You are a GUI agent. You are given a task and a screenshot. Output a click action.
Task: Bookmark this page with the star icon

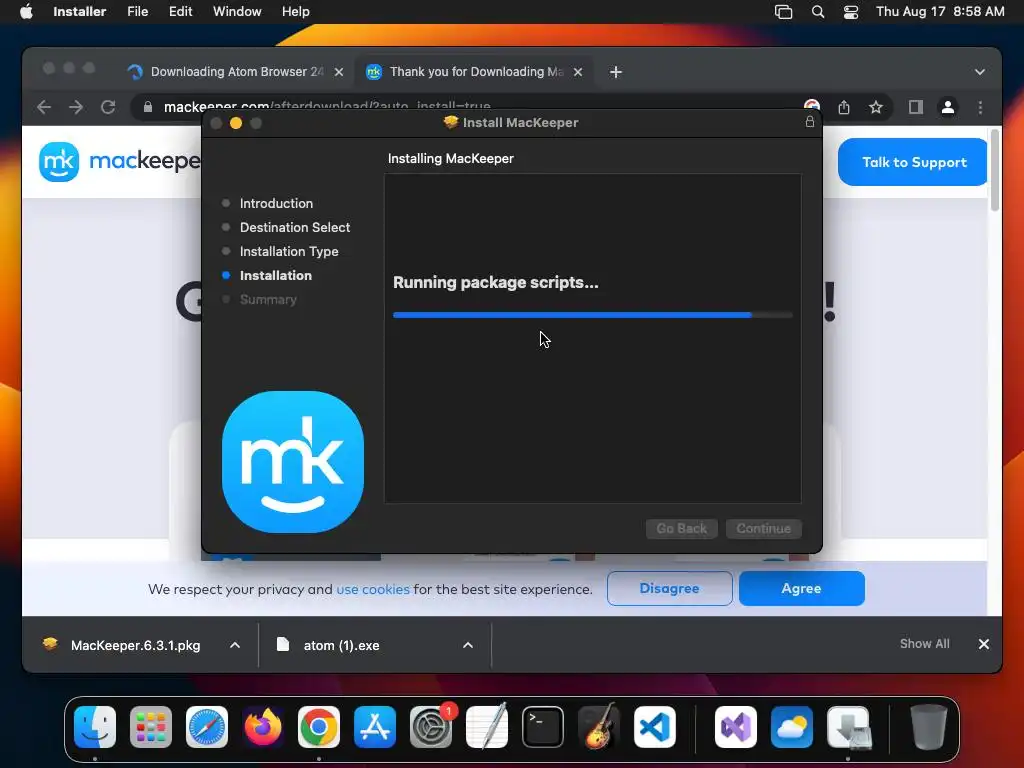point(876,106)
